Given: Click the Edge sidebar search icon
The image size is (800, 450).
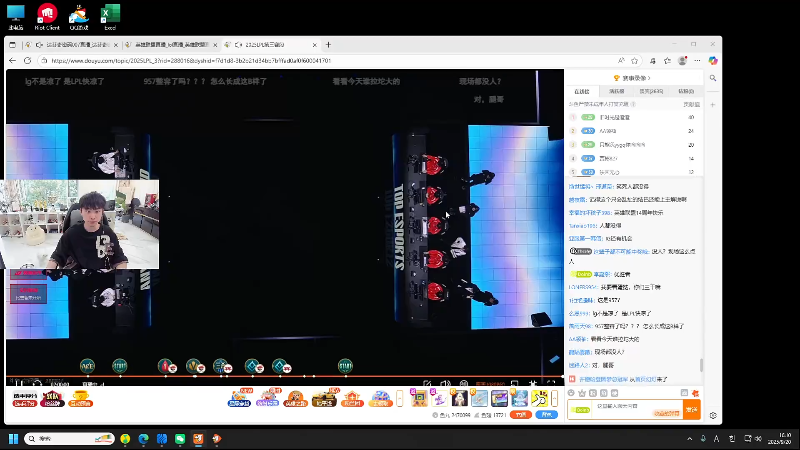Looking at the screenshot, I should [713, 78].
